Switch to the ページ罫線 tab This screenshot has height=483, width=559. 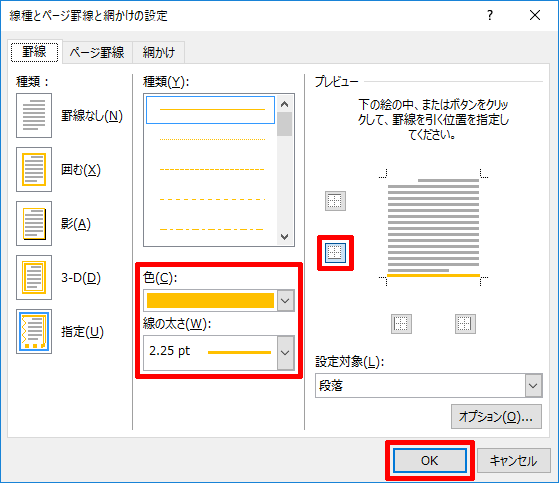(x=97, y=52)
